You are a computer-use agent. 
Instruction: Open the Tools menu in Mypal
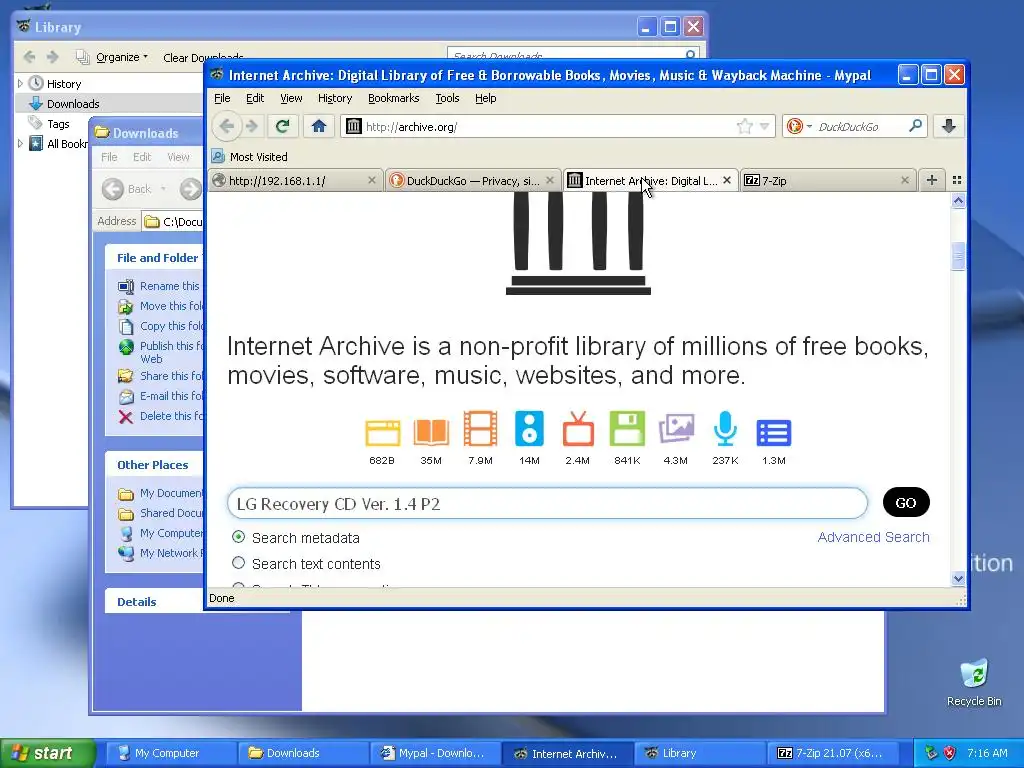(447, 98)
